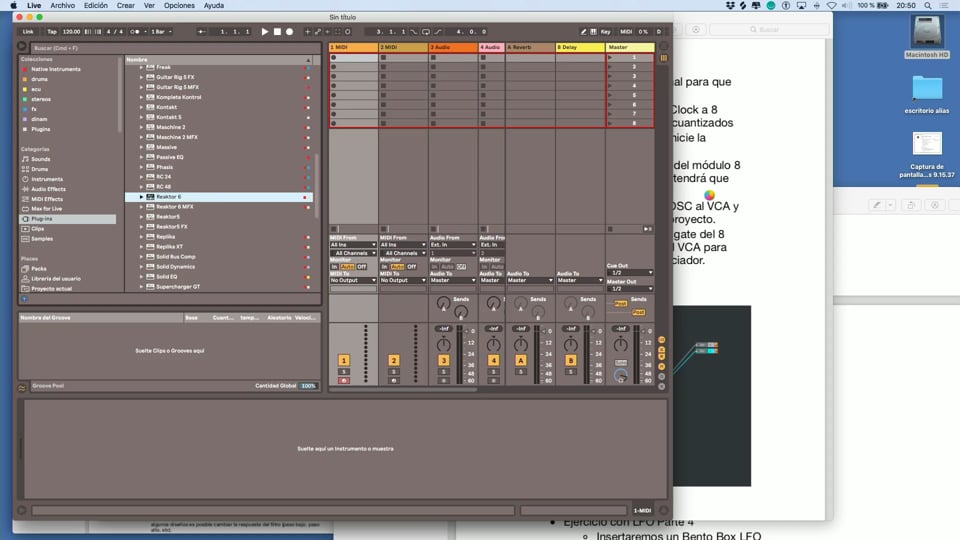Set track 1 monitor to In

[x=334, y=267]
